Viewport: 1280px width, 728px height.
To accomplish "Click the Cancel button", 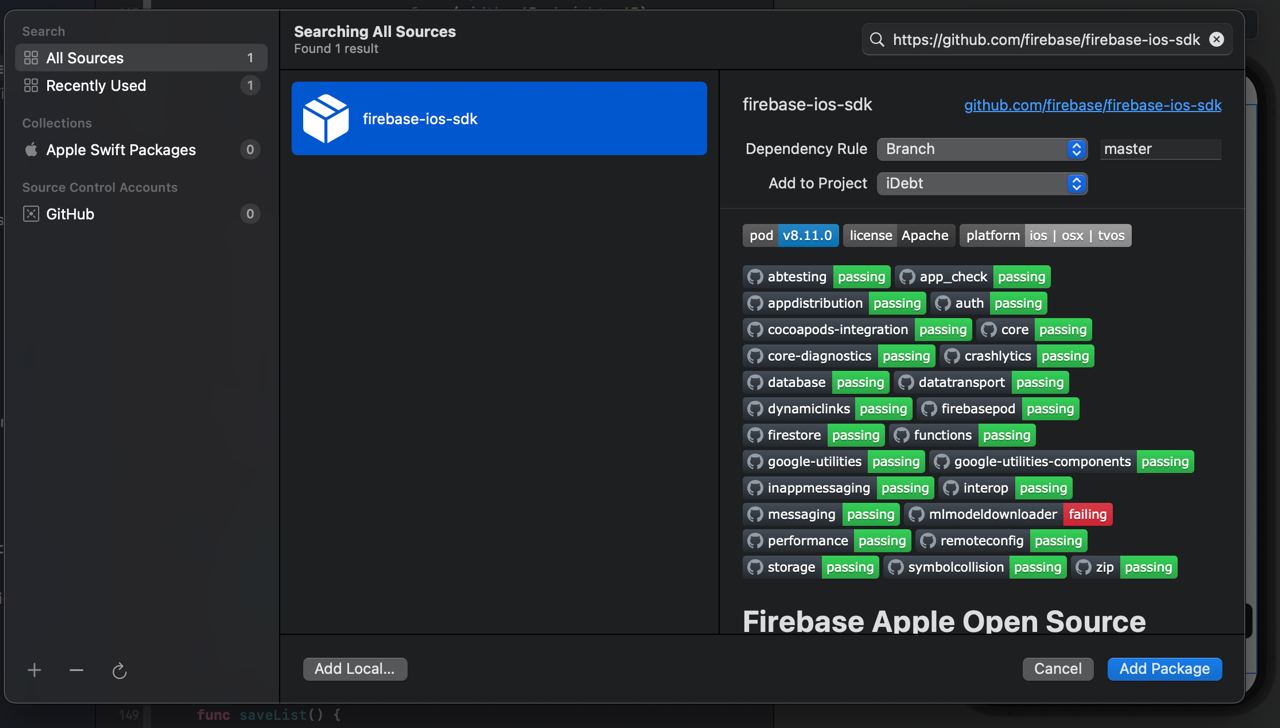I will (x=1058, y=669).
